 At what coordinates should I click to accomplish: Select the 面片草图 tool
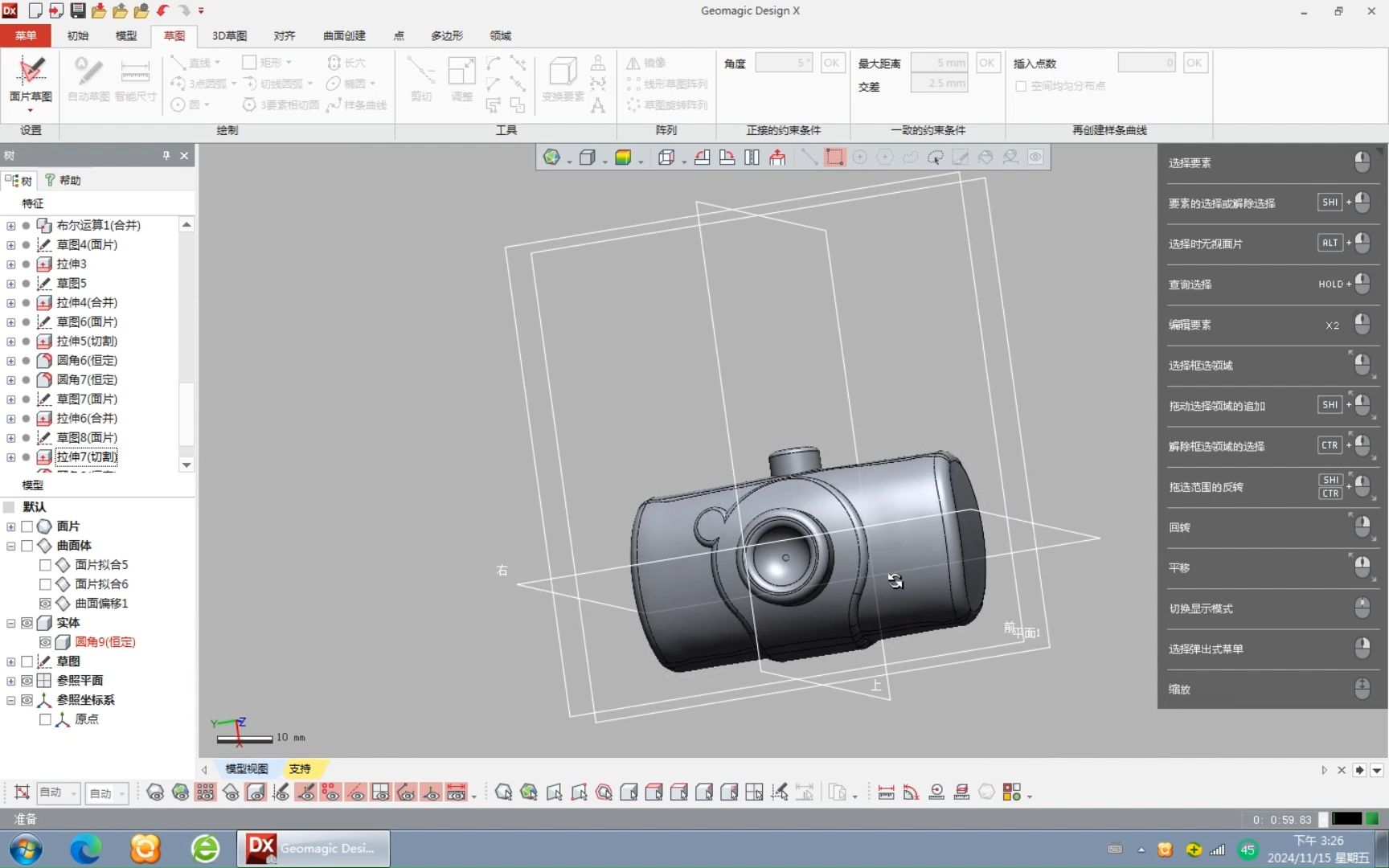point(31,80)
